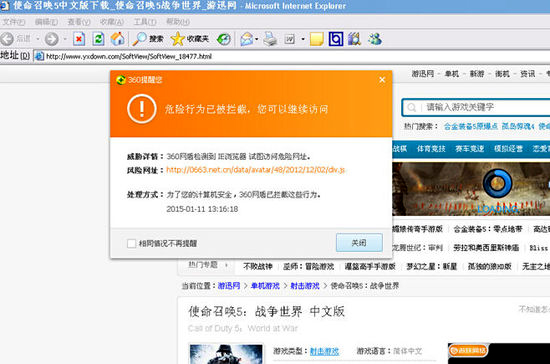Click 射击游戏 breadcrumb link
550x364 pixels.
coord(305,286)
